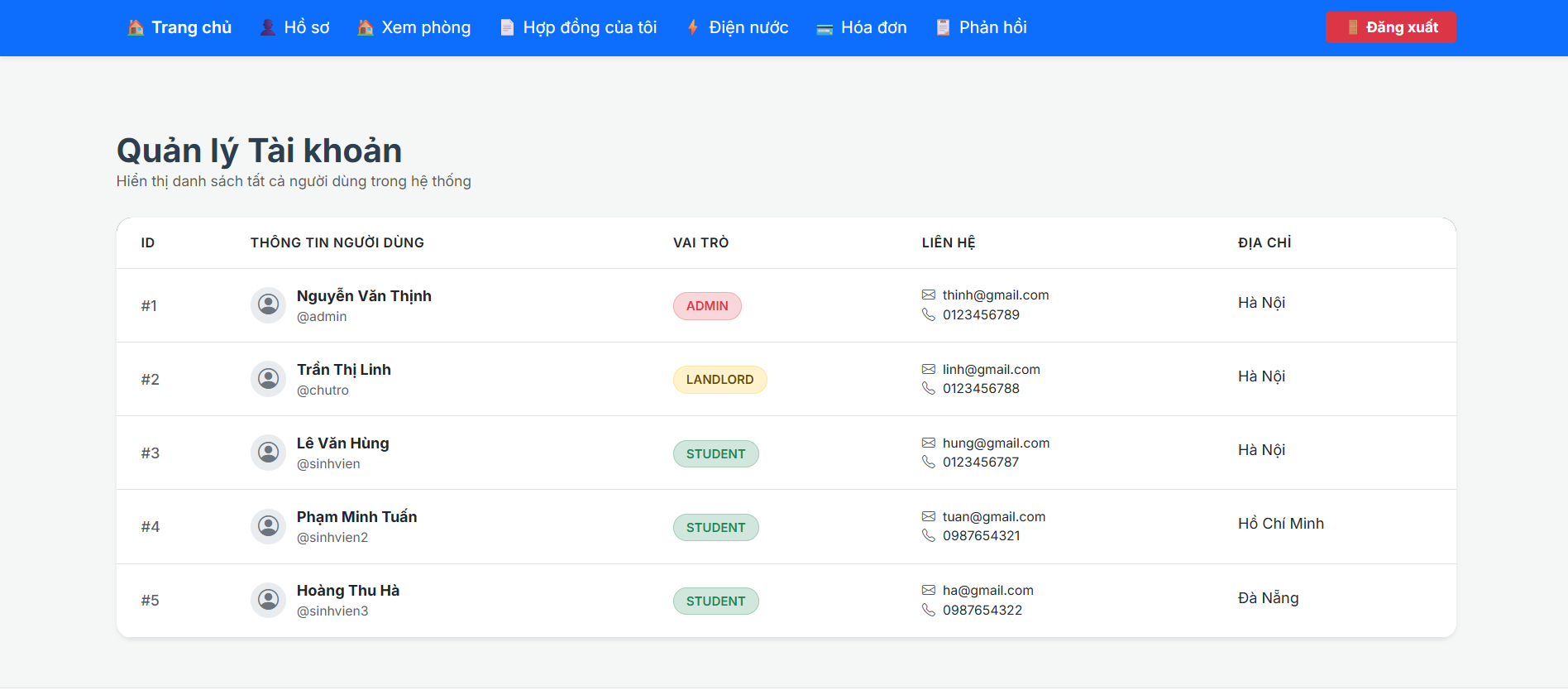Go to the Hóa đơn page
The width and height of the screenshot is (1568, 690).
(x=862, y=27)
